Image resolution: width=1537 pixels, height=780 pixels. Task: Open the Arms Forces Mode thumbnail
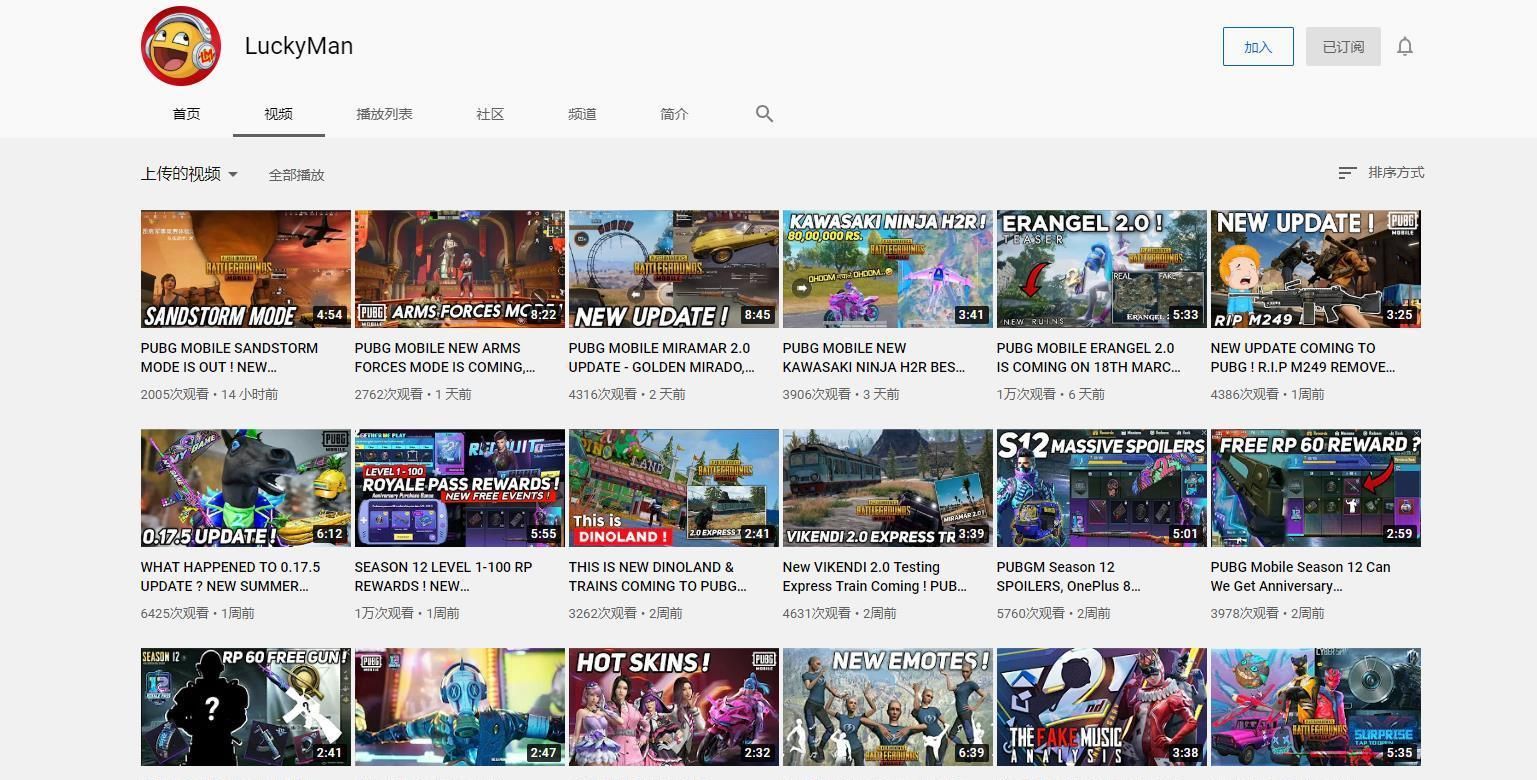click(x=460, y=269)
